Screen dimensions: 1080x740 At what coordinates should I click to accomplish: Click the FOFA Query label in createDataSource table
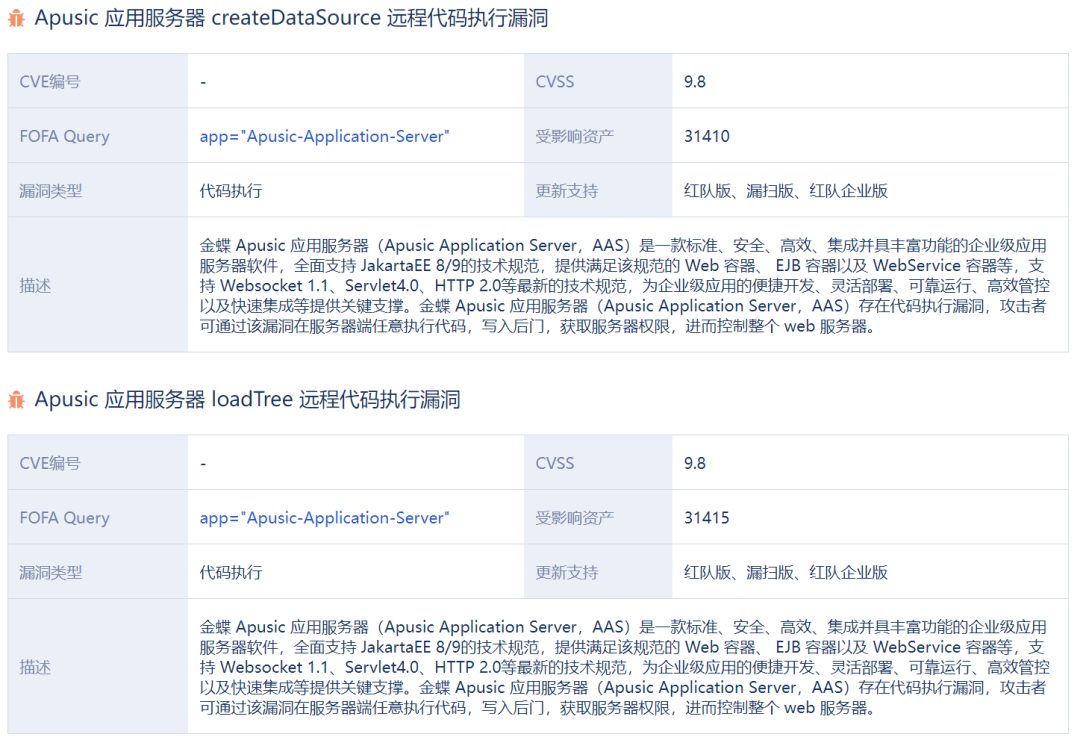(65, 136)
